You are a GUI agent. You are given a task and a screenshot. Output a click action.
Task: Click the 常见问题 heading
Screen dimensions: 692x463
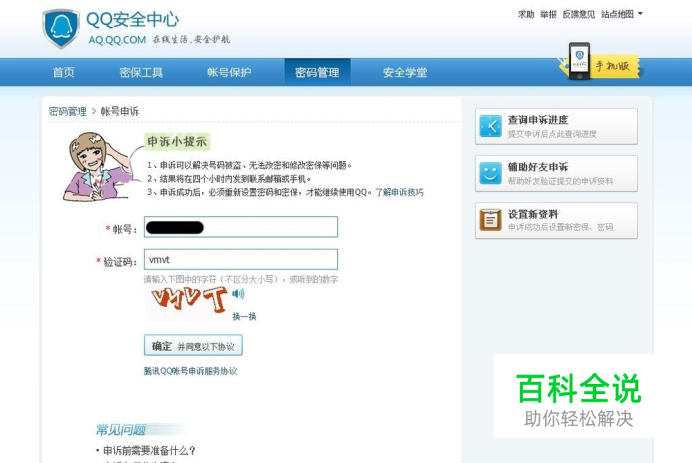121,429
